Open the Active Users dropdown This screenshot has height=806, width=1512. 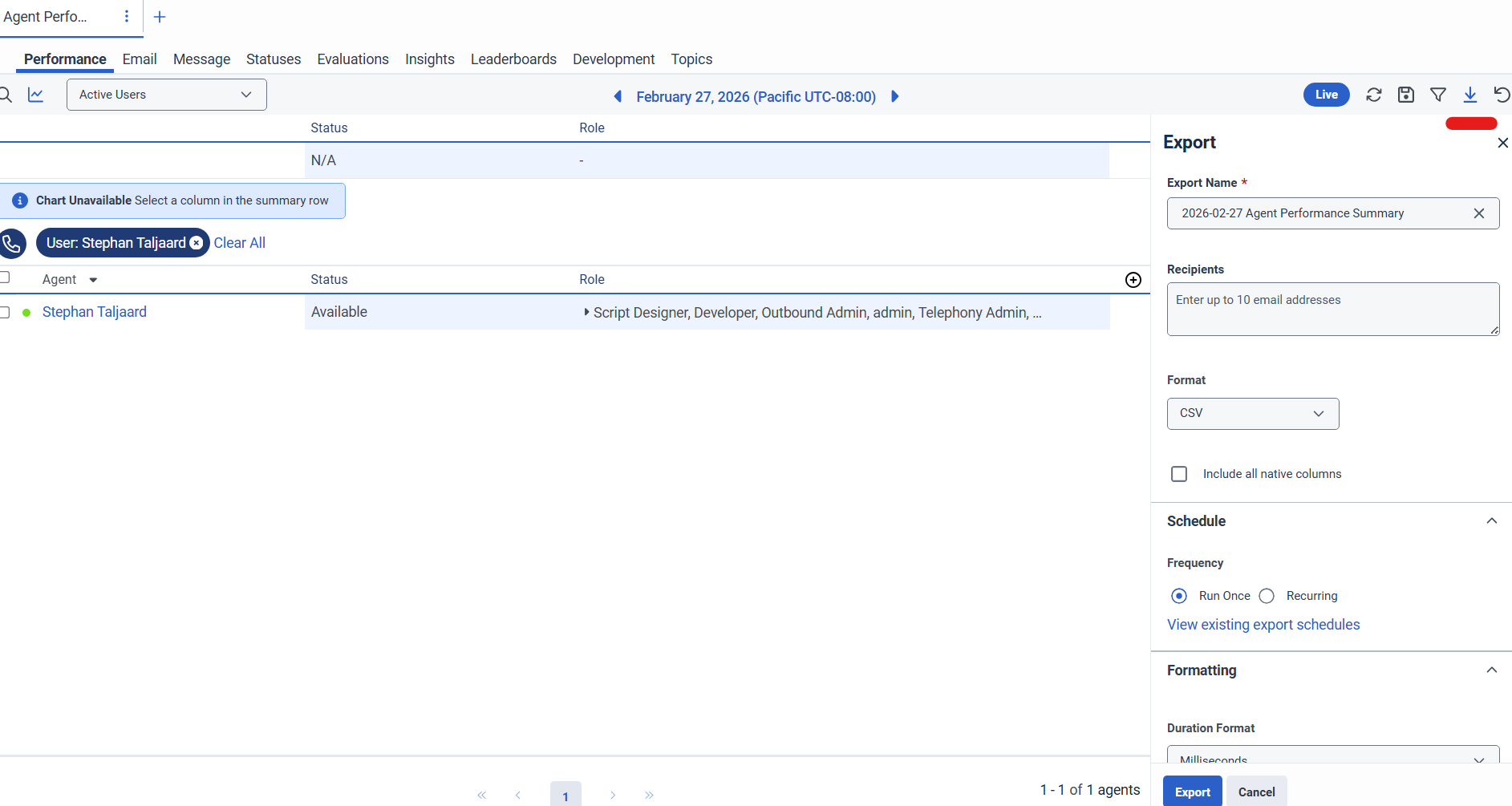(166, 95)
